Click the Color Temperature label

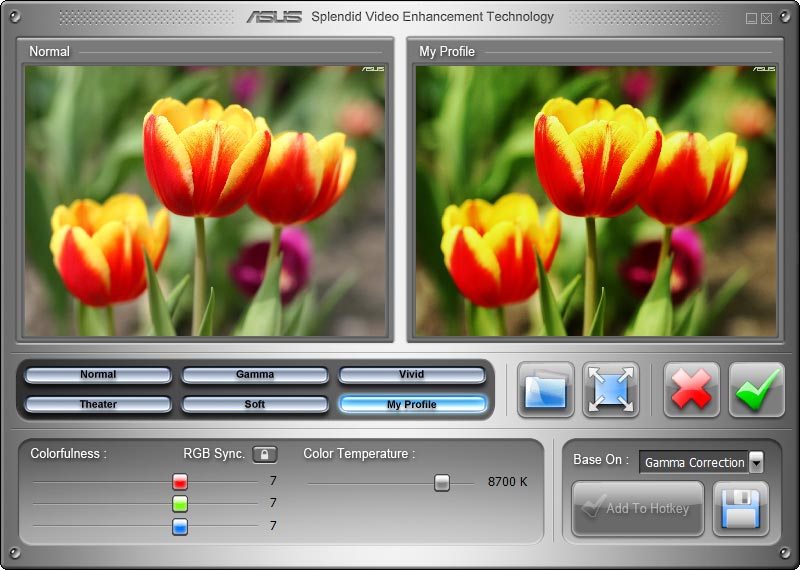pyautogui.click(x=359, y=454)
